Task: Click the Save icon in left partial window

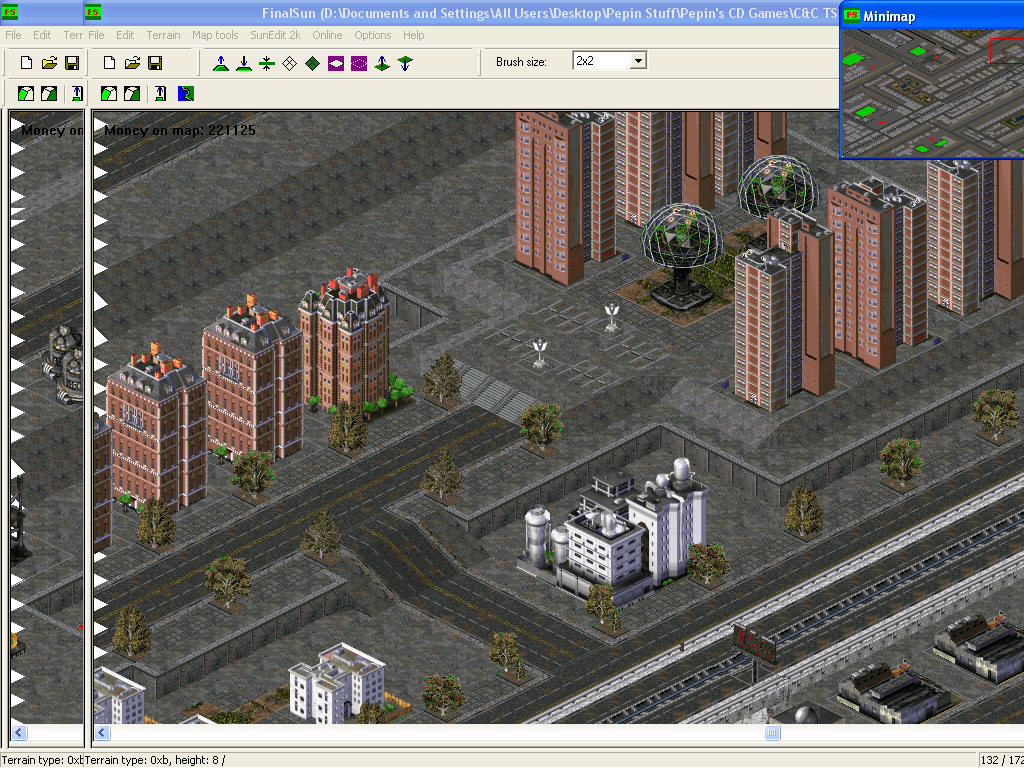Action: 72,63
